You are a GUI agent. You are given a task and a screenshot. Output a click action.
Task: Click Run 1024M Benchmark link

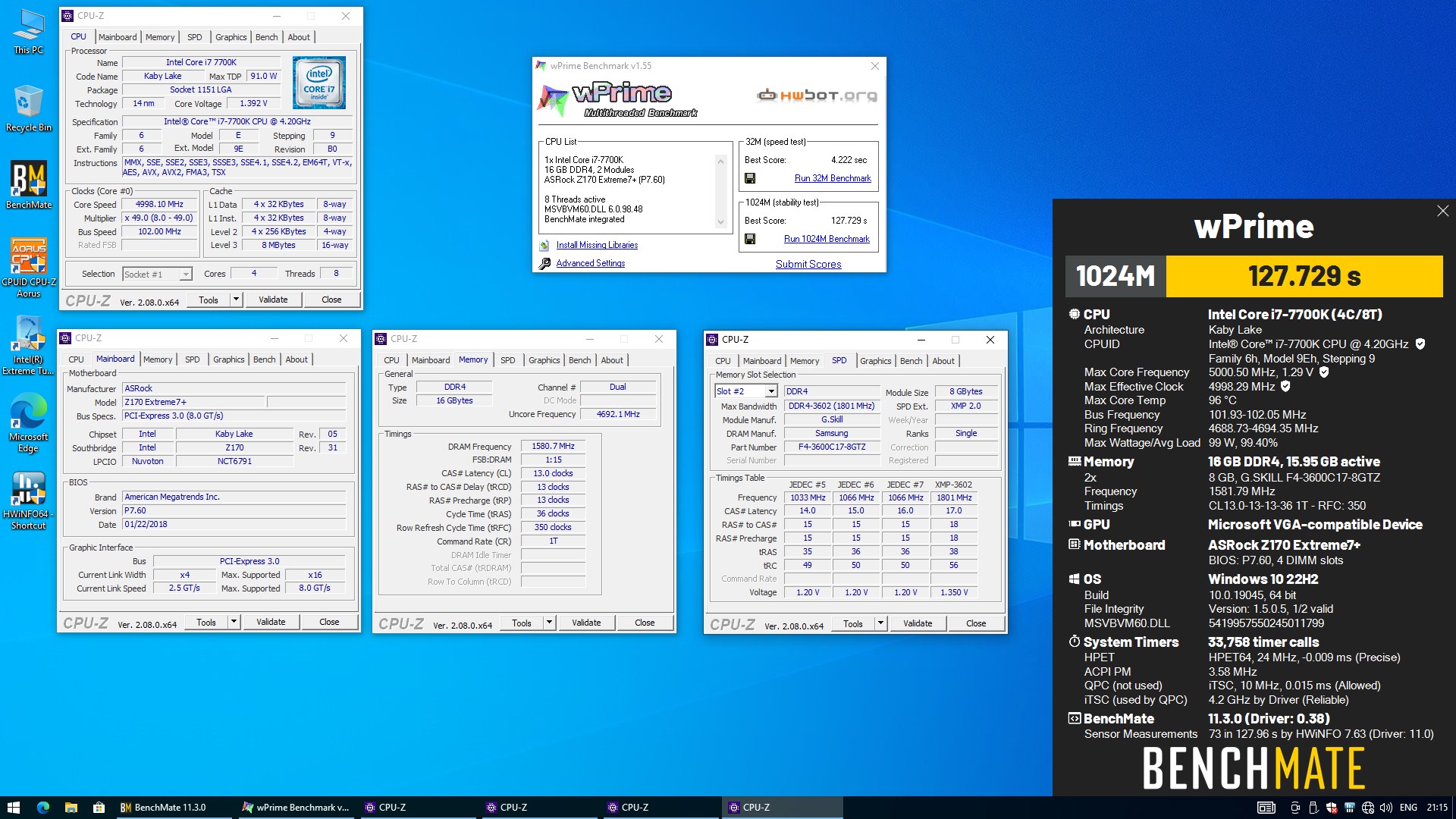click(x=827, y=239)
